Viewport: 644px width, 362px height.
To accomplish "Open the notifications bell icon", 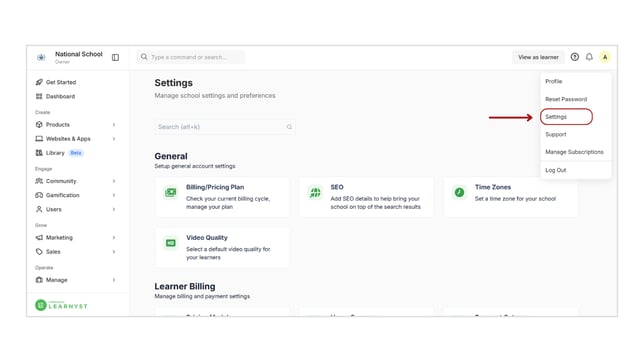I will 589,57.
